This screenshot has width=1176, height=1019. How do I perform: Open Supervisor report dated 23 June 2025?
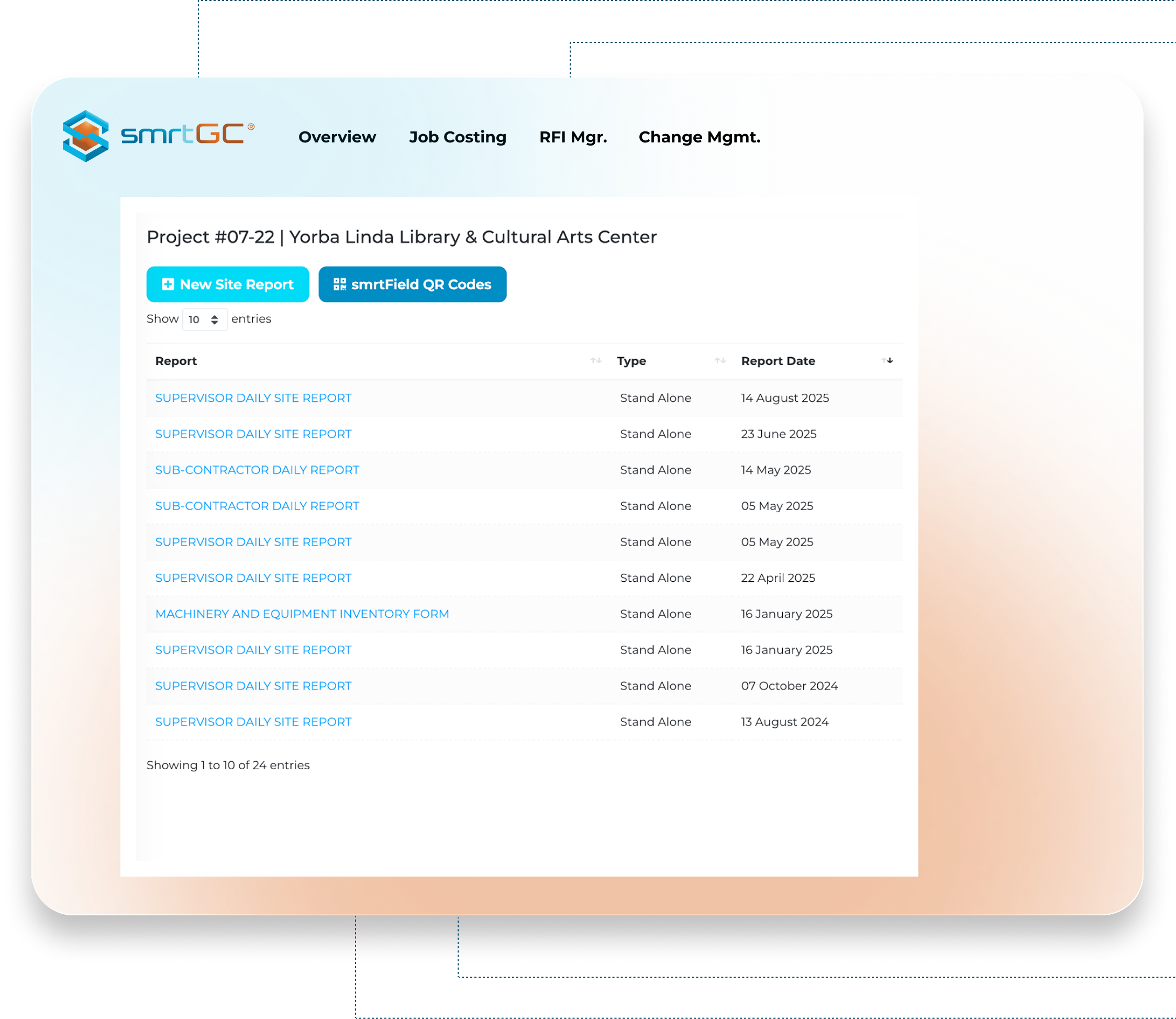(x=253, y=434)
